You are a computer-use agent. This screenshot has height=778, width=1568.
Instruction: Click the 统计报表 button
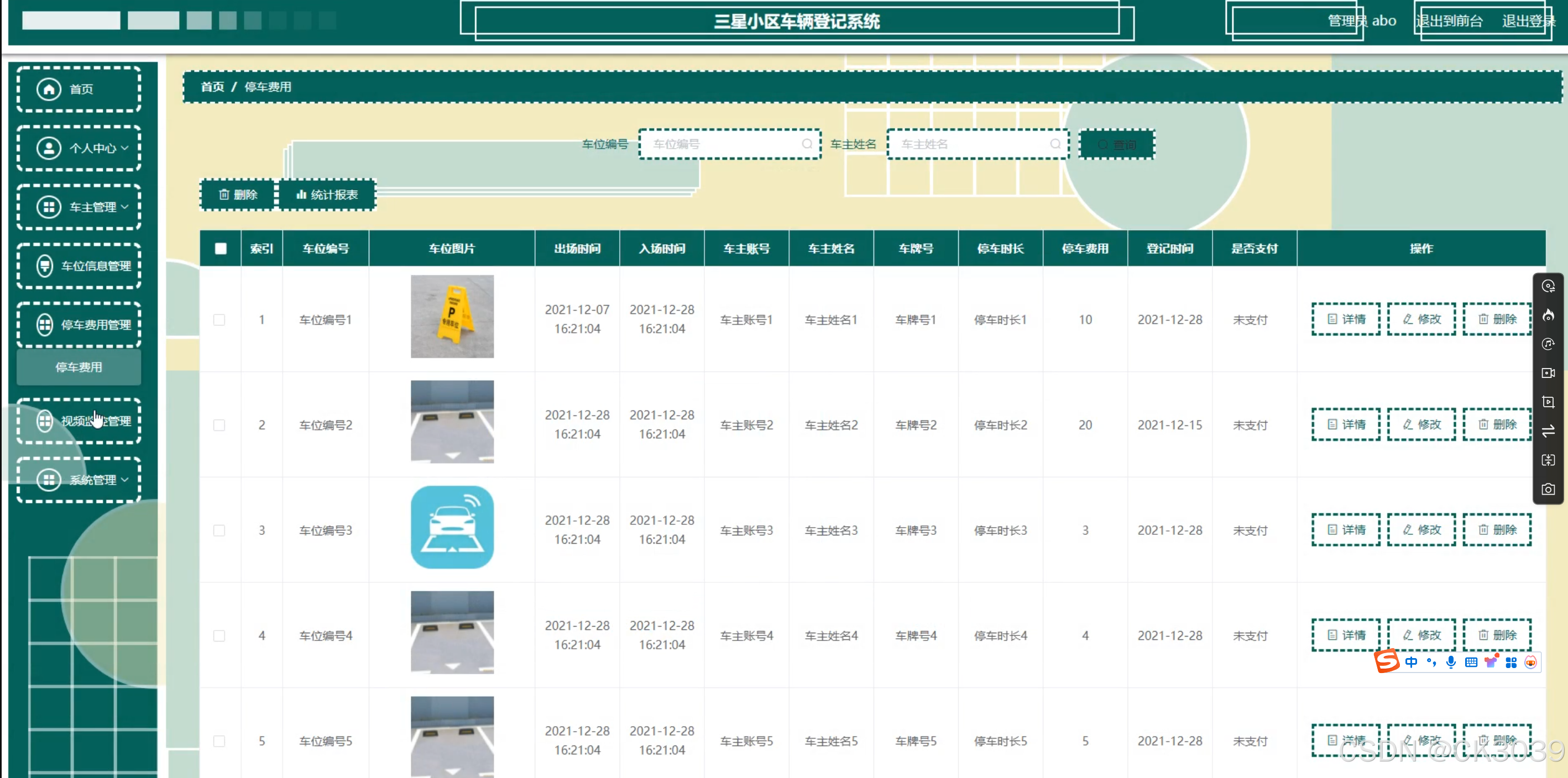click(327, 195)
